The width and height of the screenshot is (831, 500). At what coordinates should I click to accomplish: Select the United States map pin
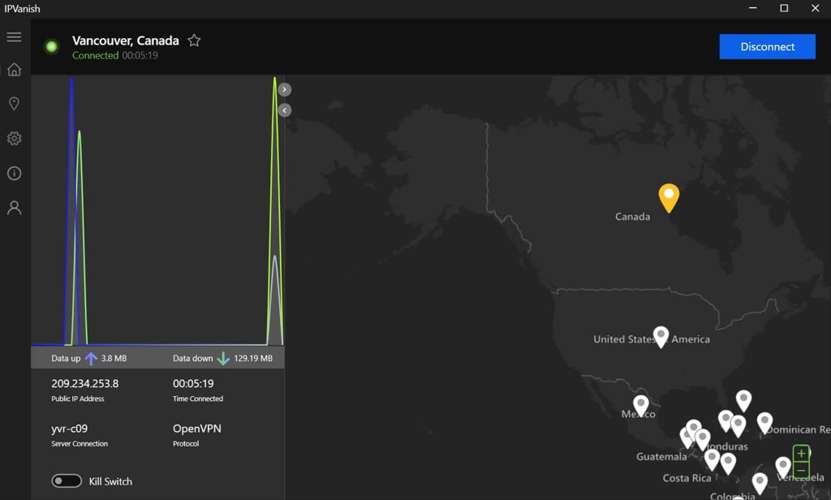pos(661,335)
